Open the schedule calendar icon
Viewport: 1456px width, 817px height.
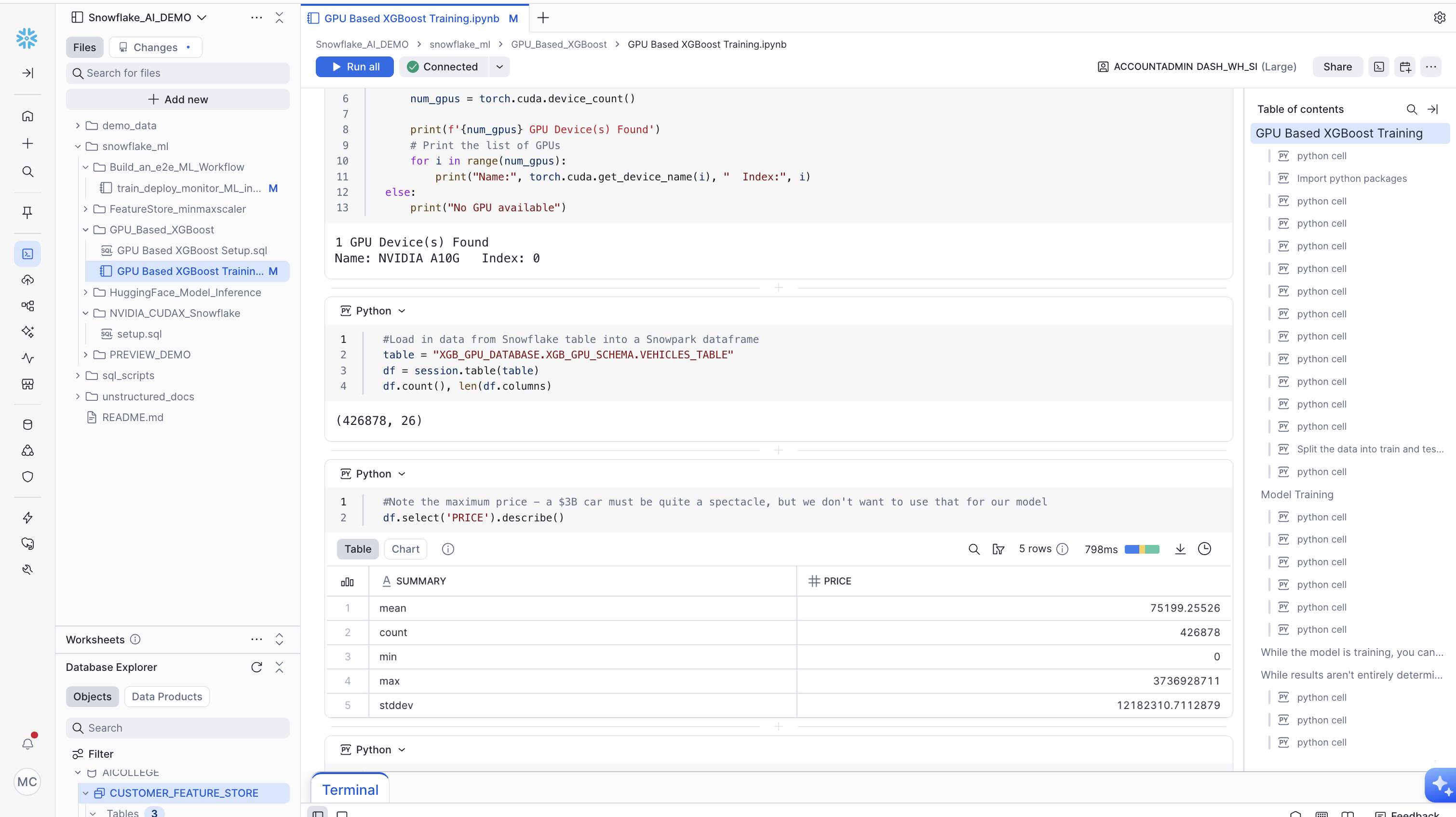point(1405,67)
